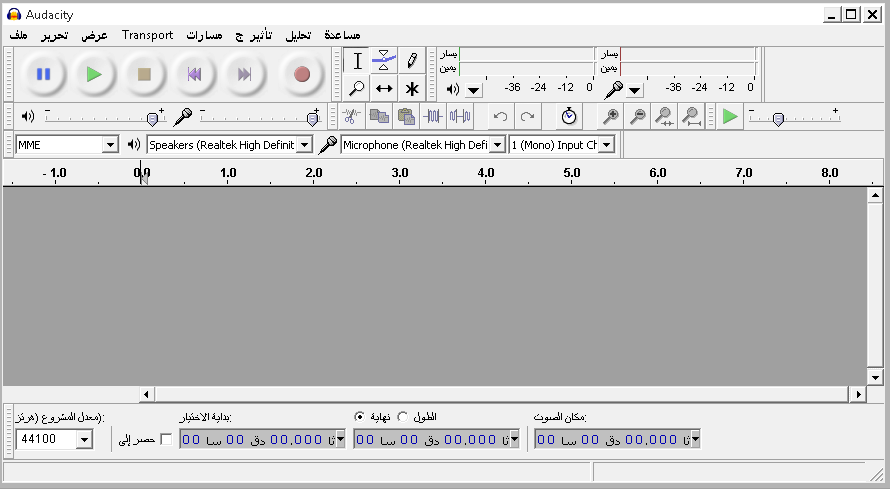
Task: Click the Zoom Out magnifier icon
Action: pos(638,117)
